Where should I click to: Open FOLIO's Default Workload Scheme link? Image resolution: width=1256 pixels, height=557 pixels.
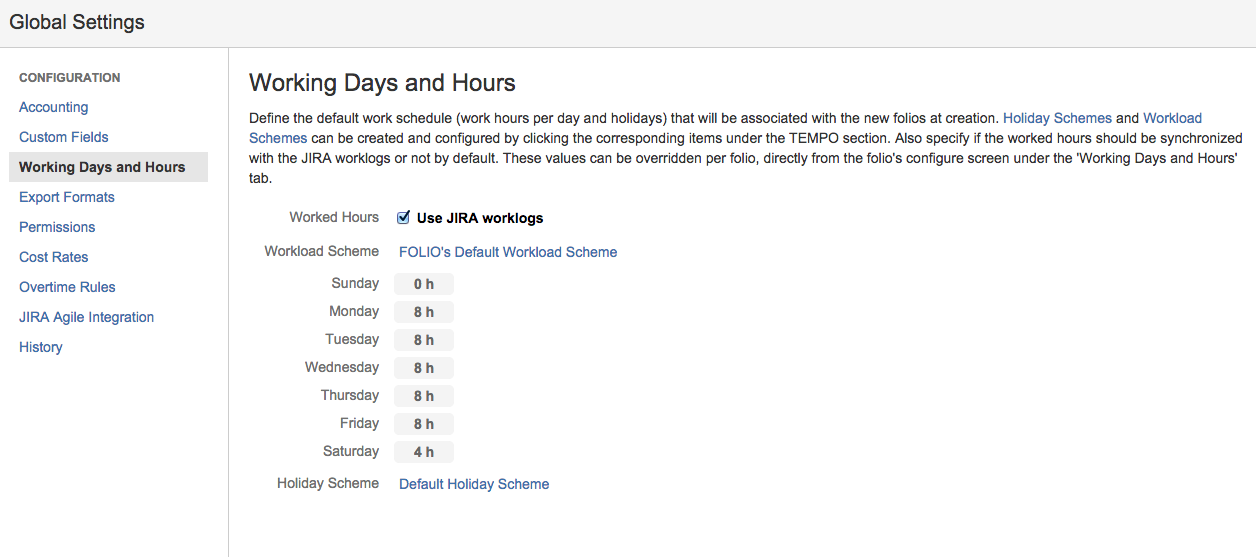pyautogui.click(x=508, y=252)
